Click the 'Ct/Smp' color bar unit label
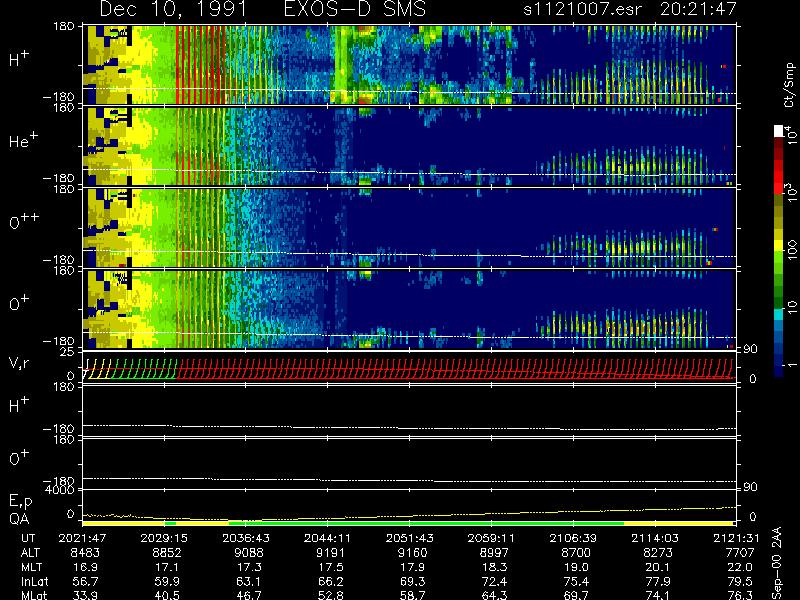This screenshot has width=800, height=600. (x=789, y=85)
